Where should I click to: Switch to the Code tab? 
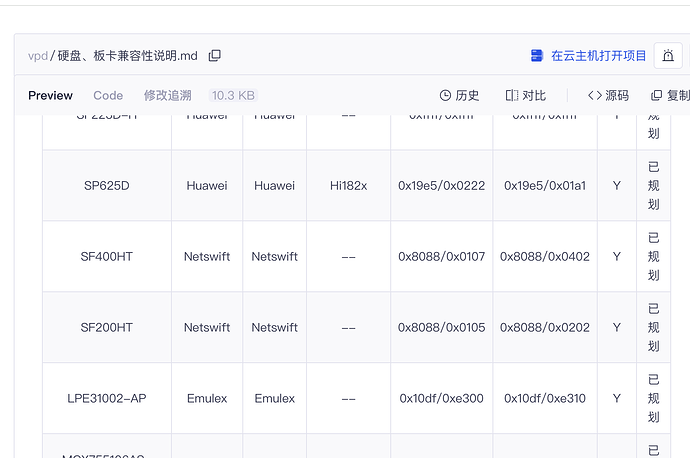[108, 96]
